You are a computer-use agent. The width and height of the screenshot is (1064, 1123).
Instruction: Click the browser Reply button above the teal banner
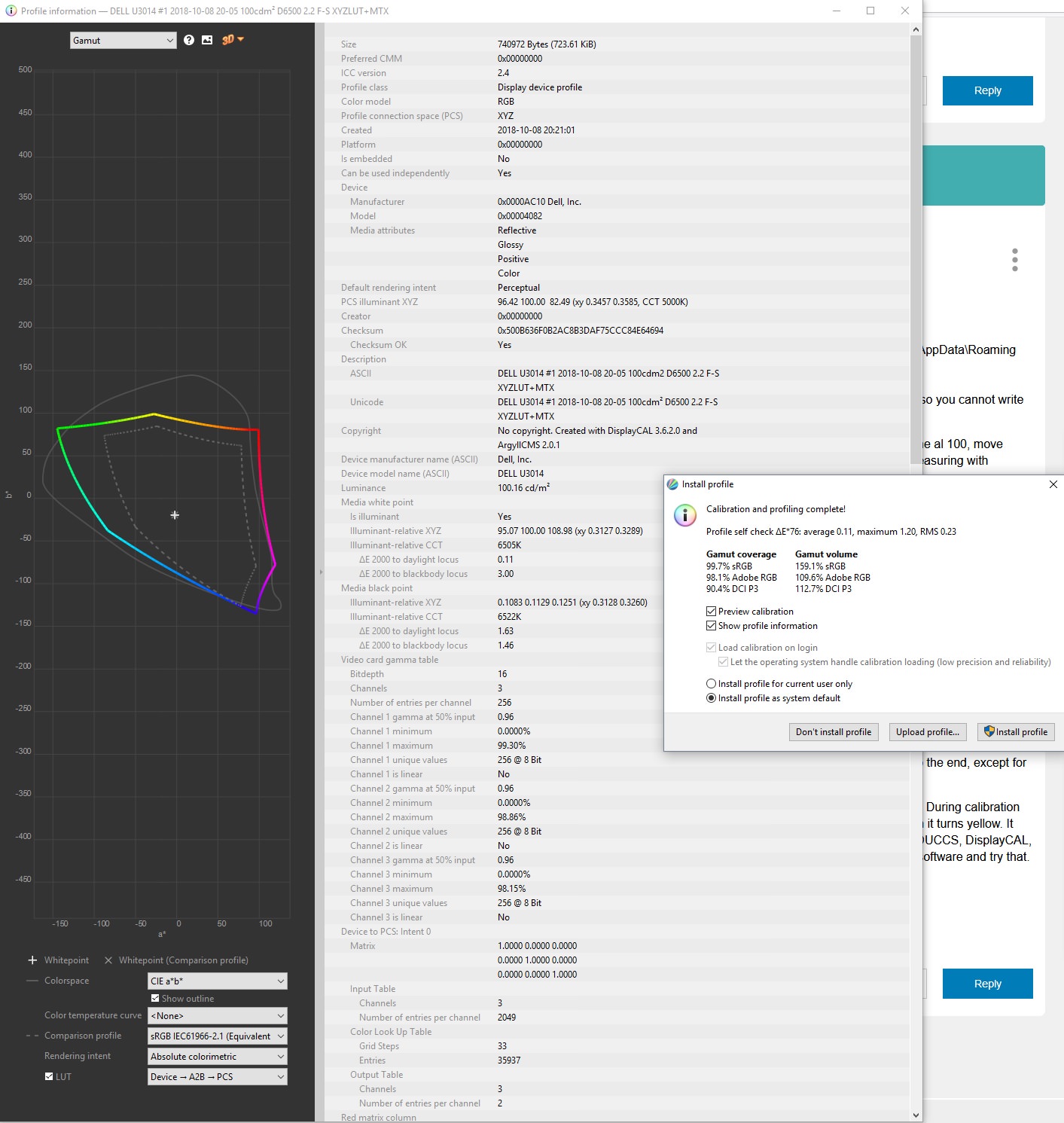[x=988, y=90]
